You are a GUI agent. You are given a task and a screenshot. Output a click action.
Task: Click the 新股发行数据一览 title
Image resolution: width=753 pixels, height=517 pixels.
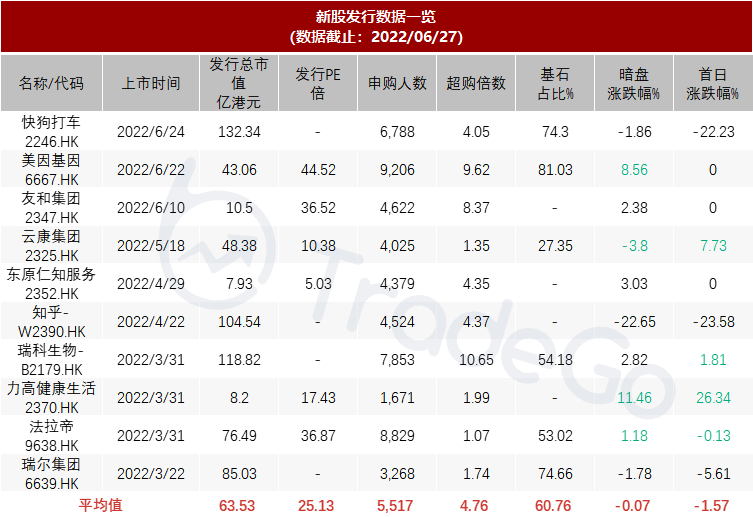pos(376,17)
